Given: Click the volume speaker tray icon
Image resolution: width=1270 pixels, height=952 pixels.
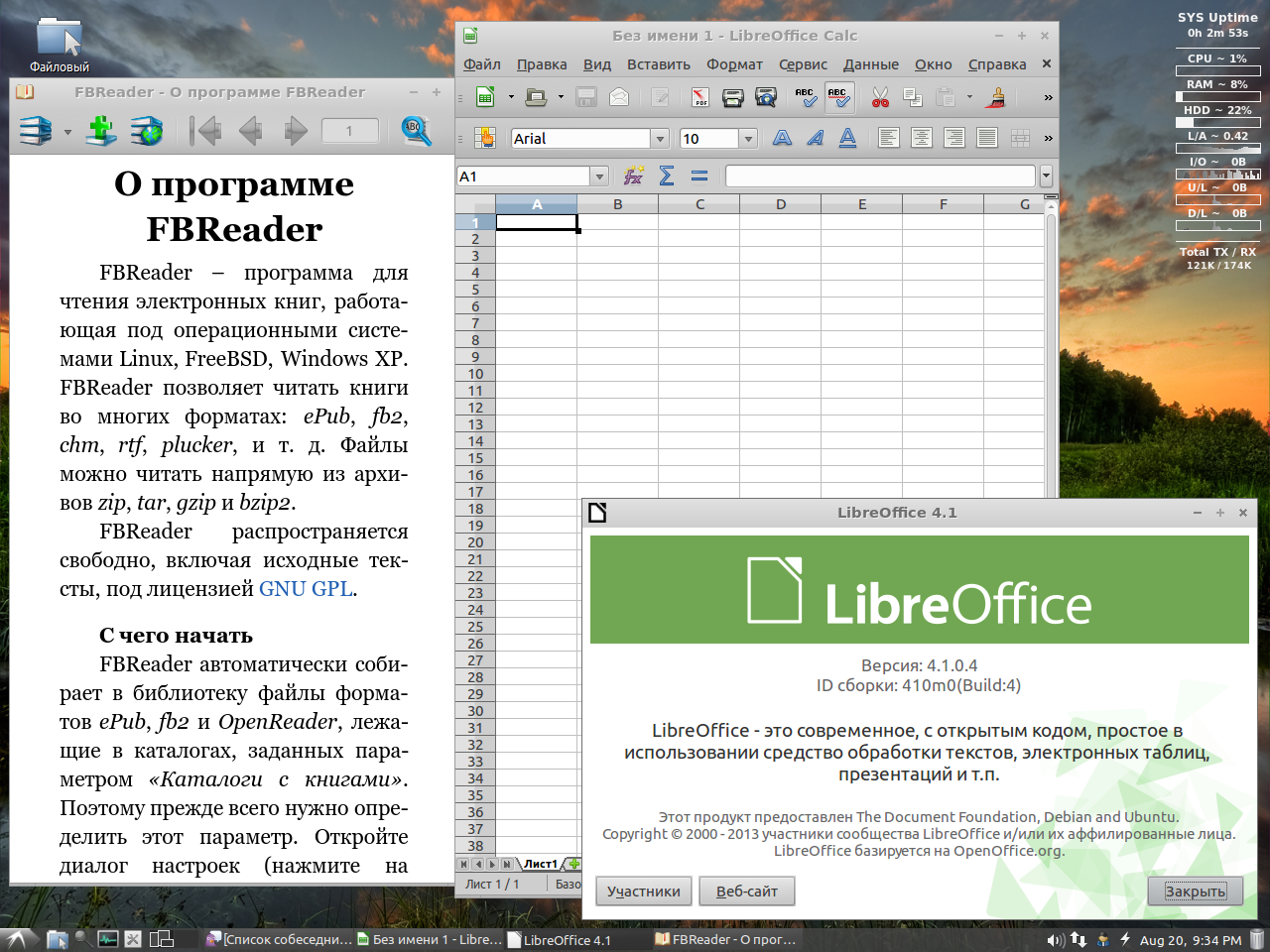Looking at the screenshot, I should point(1055,939).
